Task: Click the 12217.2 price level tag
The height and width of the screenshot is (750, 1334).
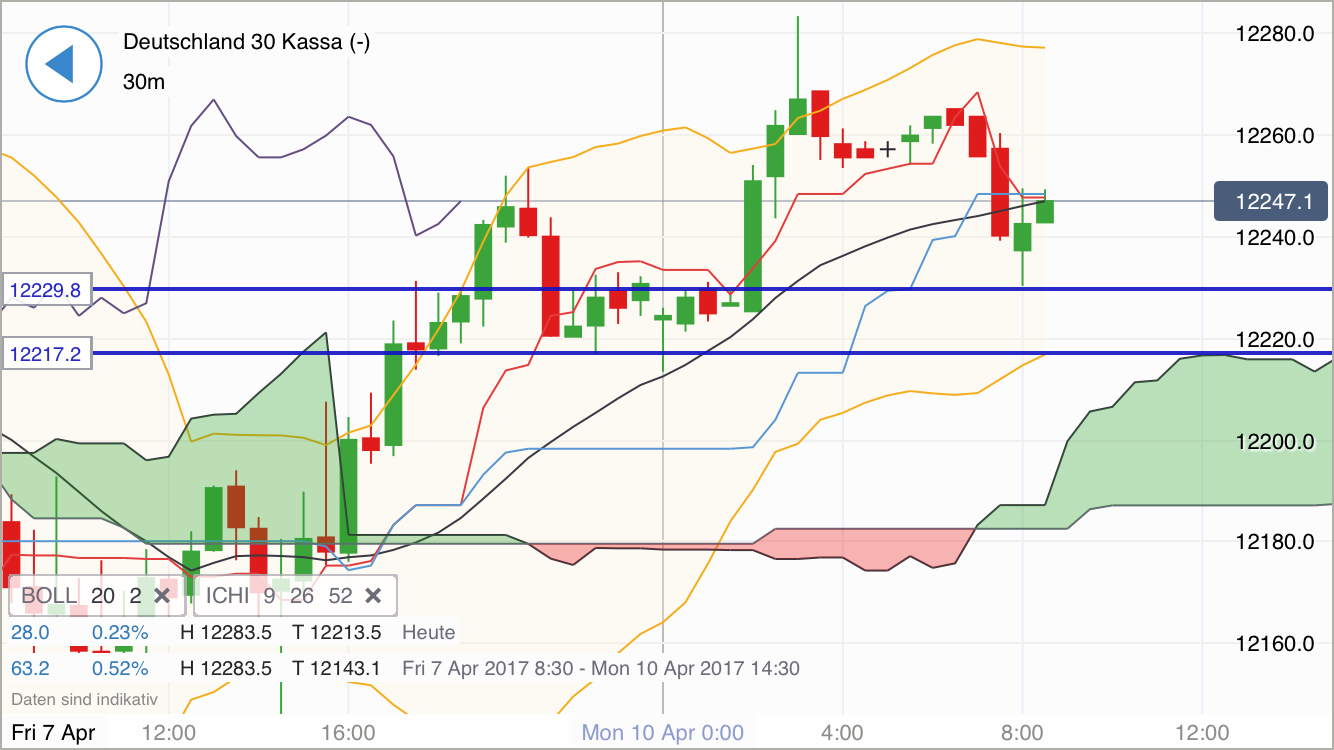Action: 45,353
